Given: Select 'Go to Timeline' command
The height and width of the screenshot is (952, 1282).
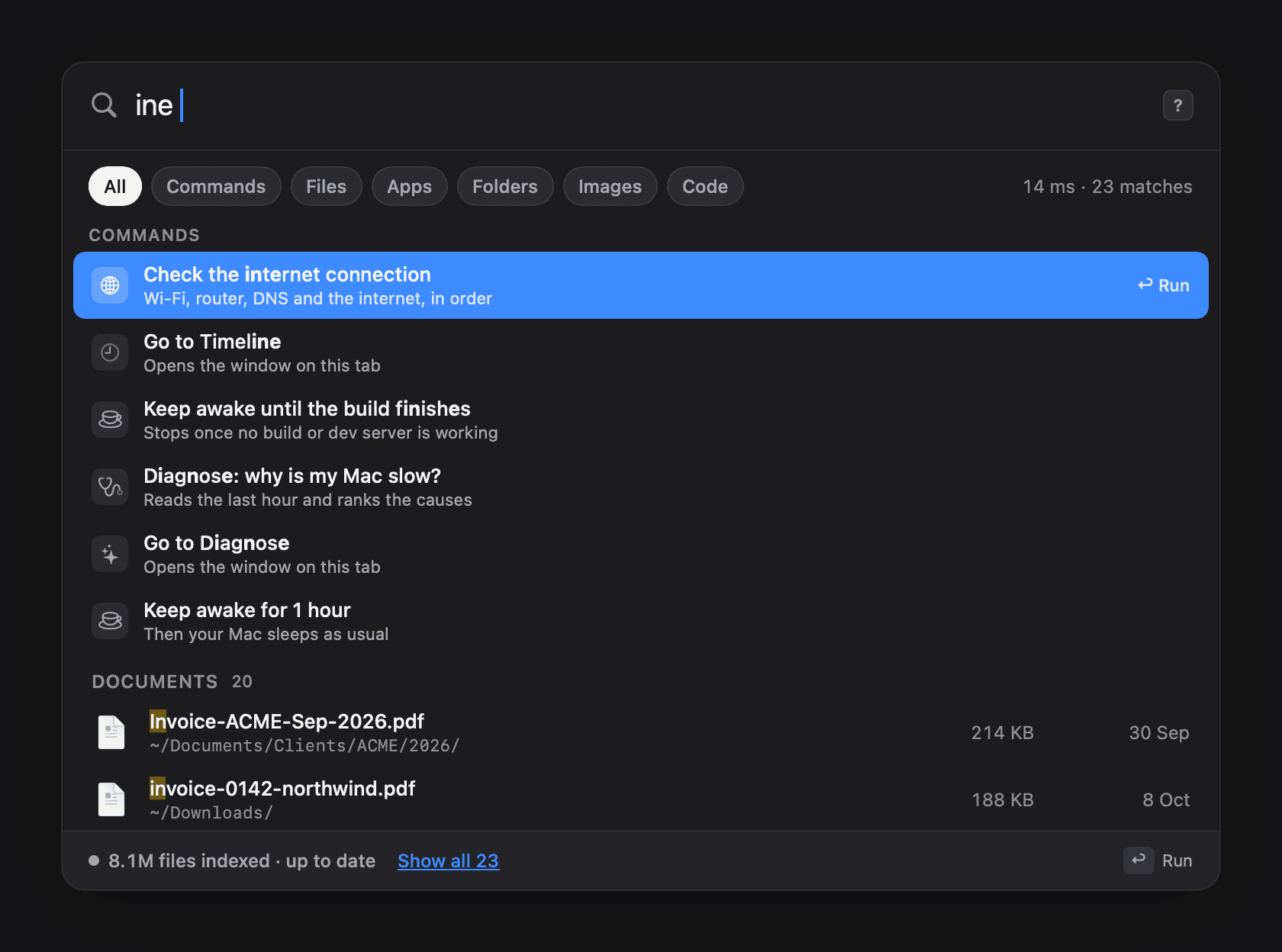Looking at the screenshot, I should [641, 352].
